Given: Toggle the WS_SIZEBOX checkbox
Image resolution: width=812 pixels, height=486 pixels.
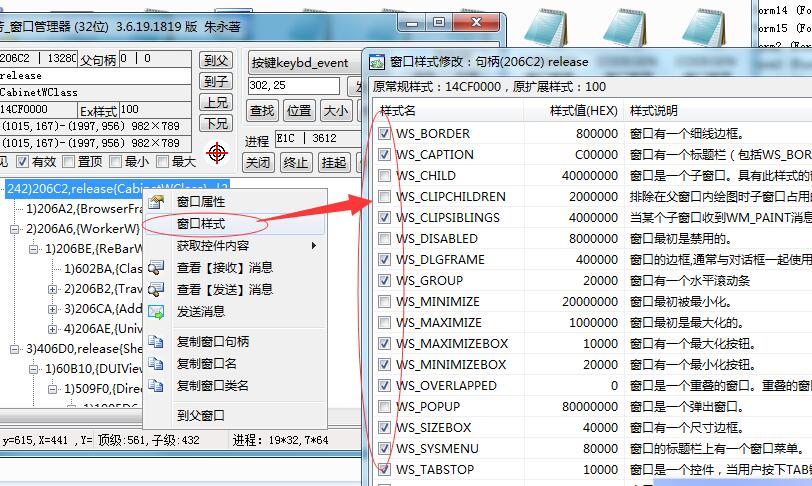Looking at the screenshot, I should [384, 427].
